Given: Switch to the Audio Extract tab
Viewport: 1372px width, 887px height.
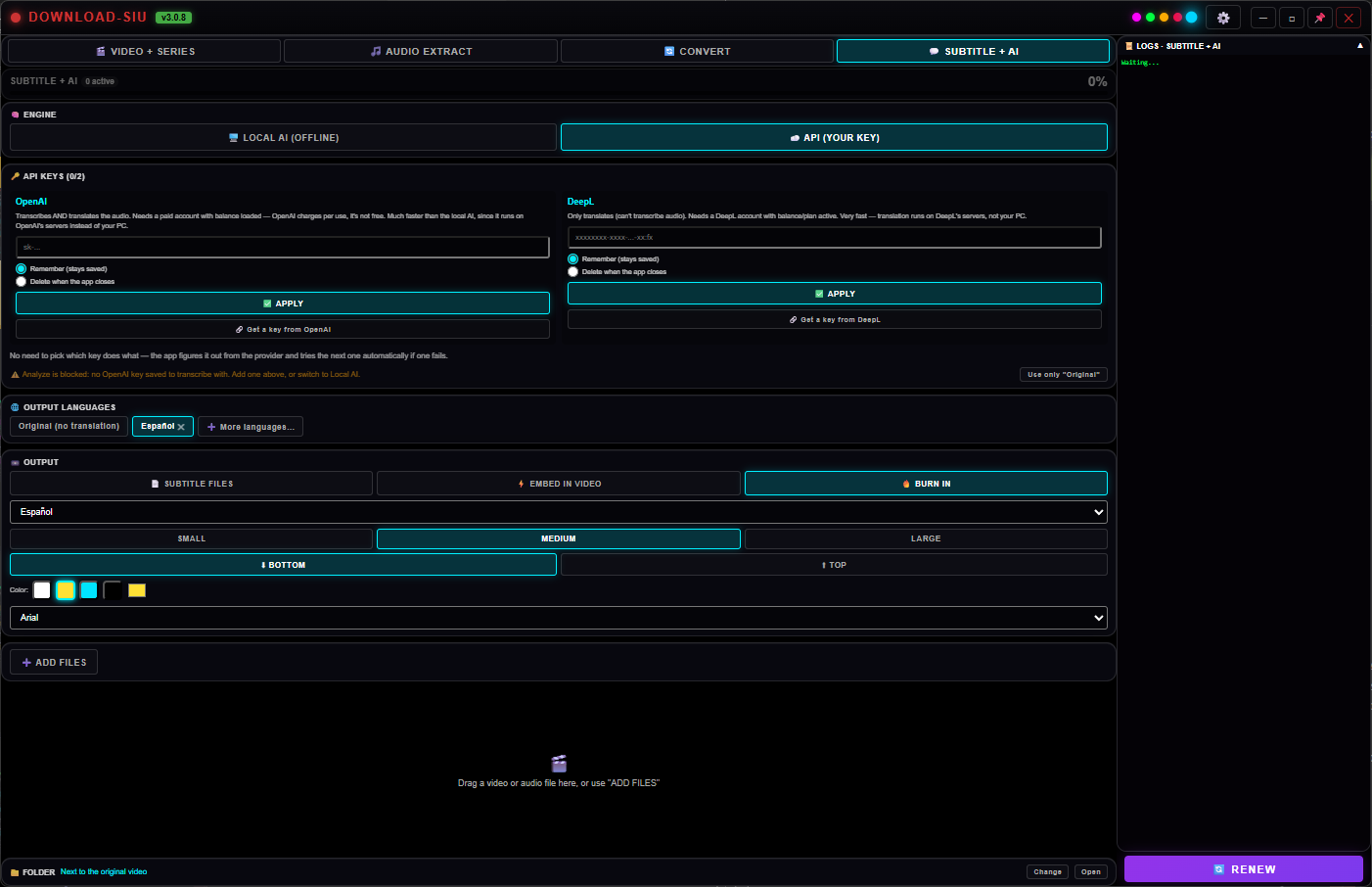Looking at the screenshot, I should (x=421, y=51).
